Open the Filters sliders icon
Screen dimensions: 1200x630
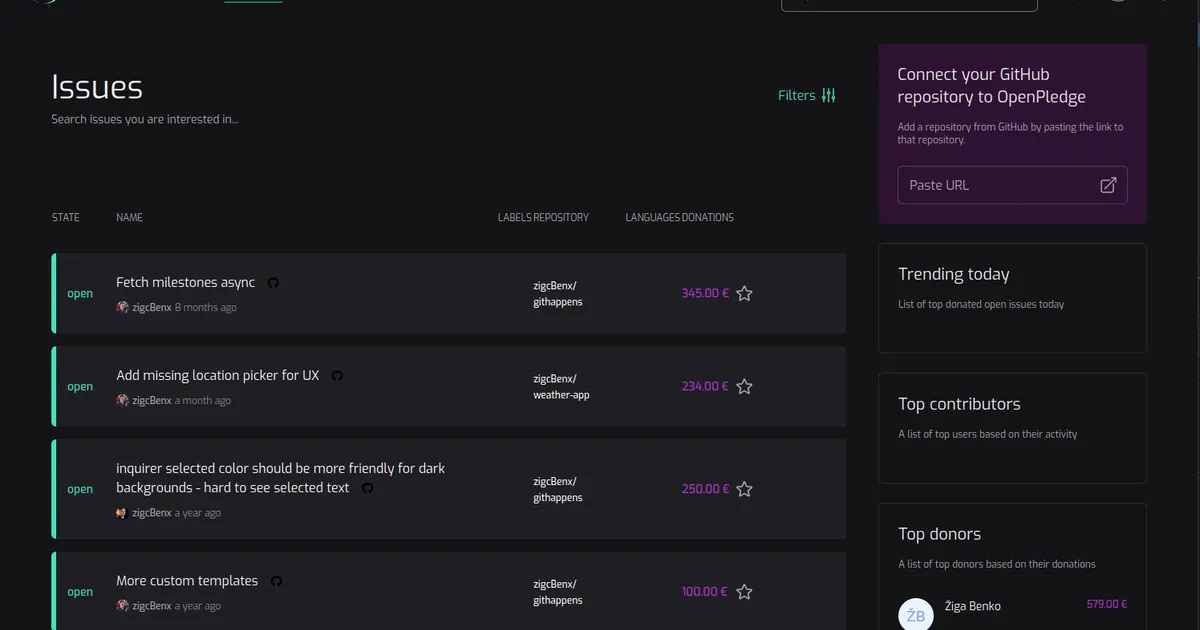click(x=828, y=96)
